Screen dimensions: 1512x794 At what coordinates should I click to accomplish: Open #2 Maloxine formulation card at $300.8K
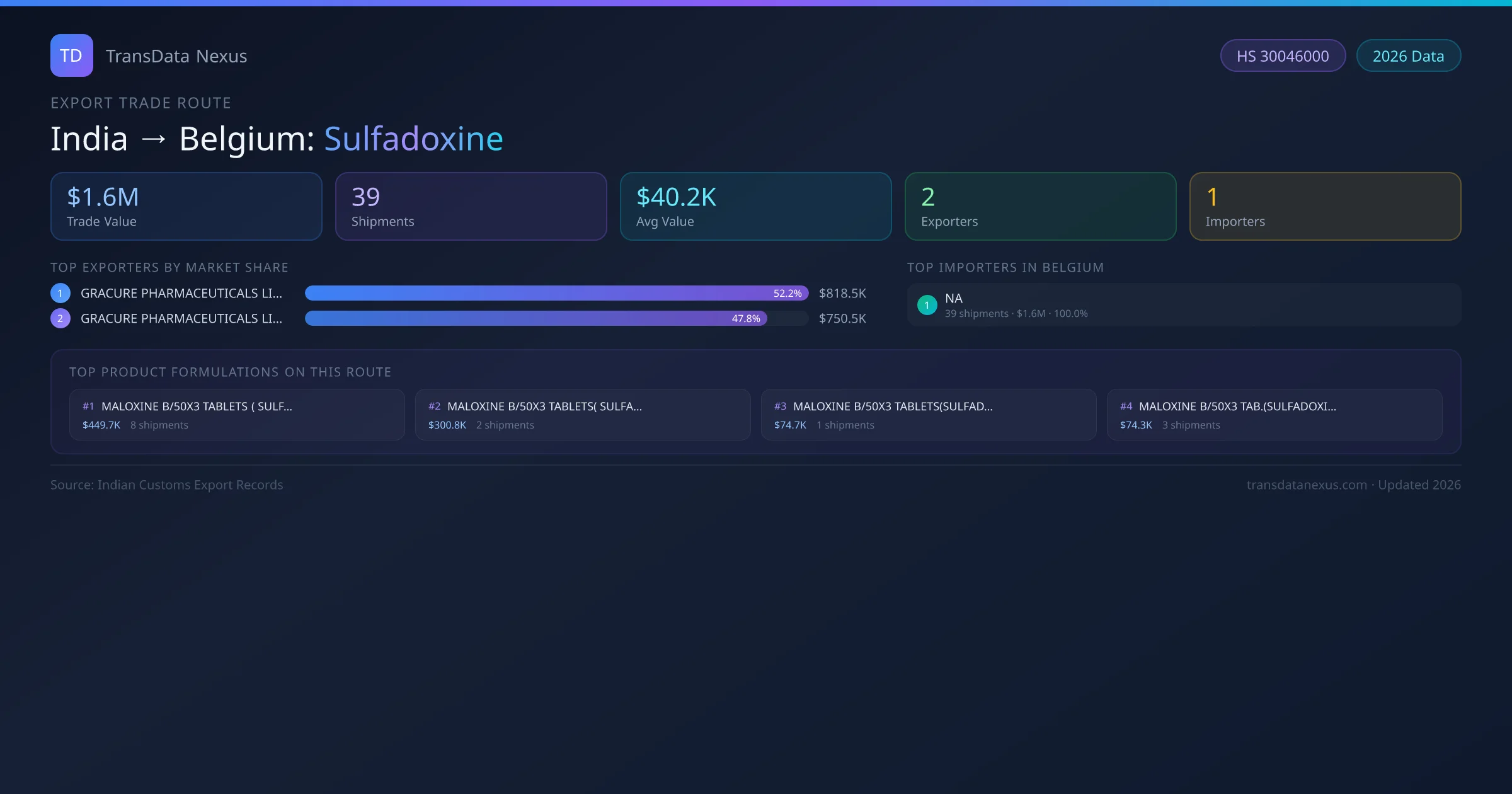point(583,415)
